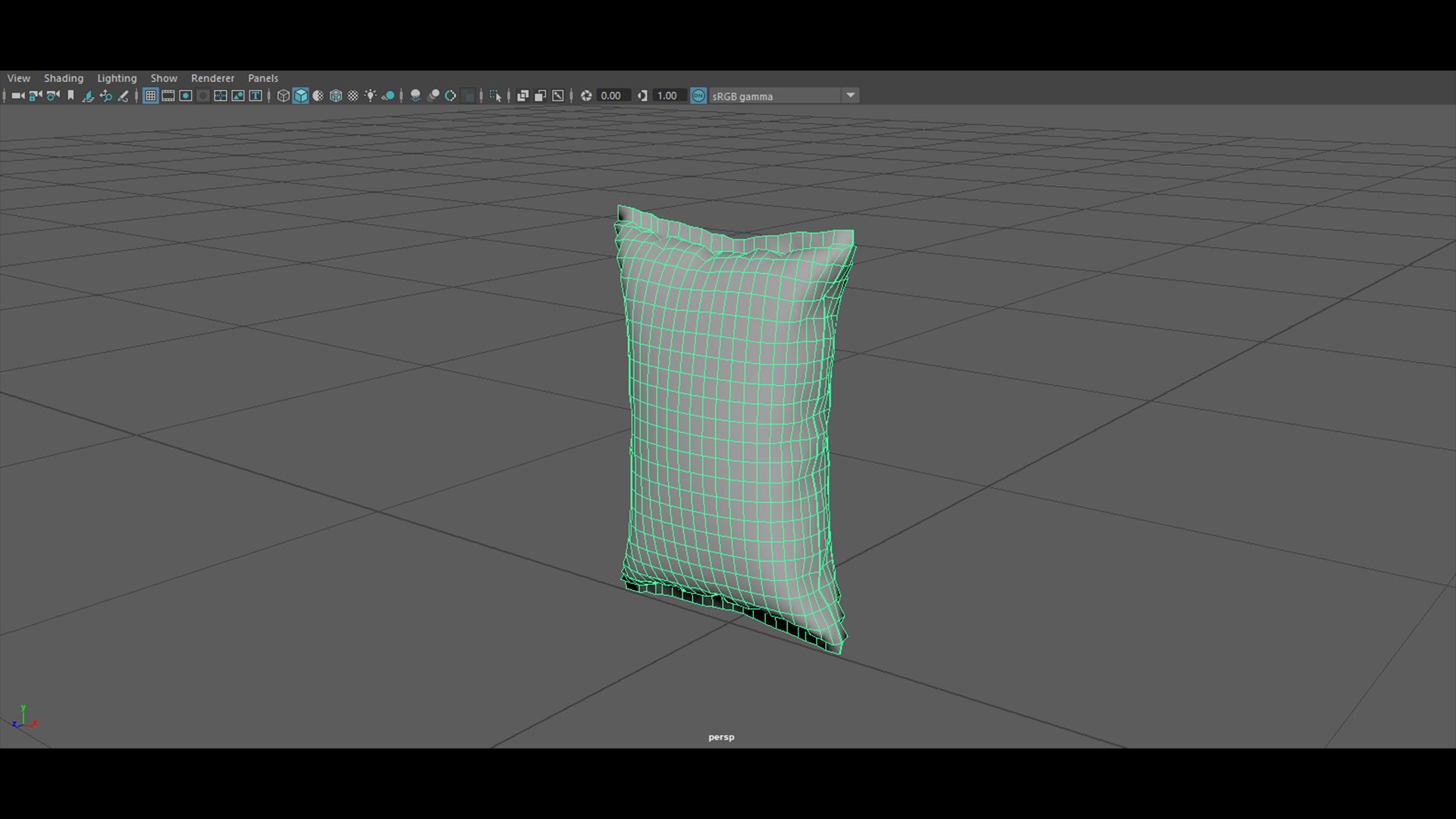Open the Show menu
This screenshot has width=1456, height=819.
coord(164,78)
